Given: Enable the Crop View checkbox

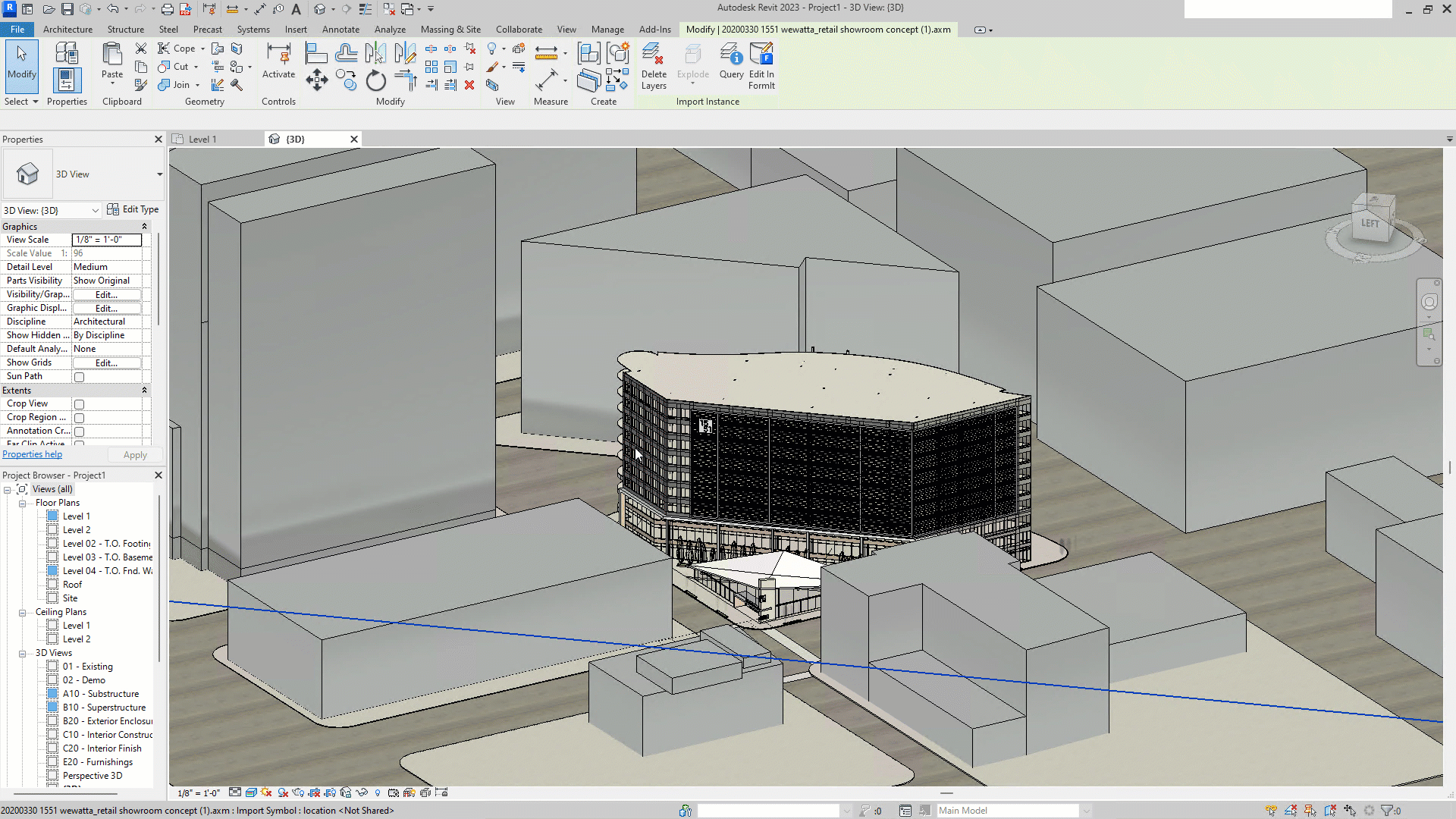Looking at the screenshot, I should tap(79, 404).
